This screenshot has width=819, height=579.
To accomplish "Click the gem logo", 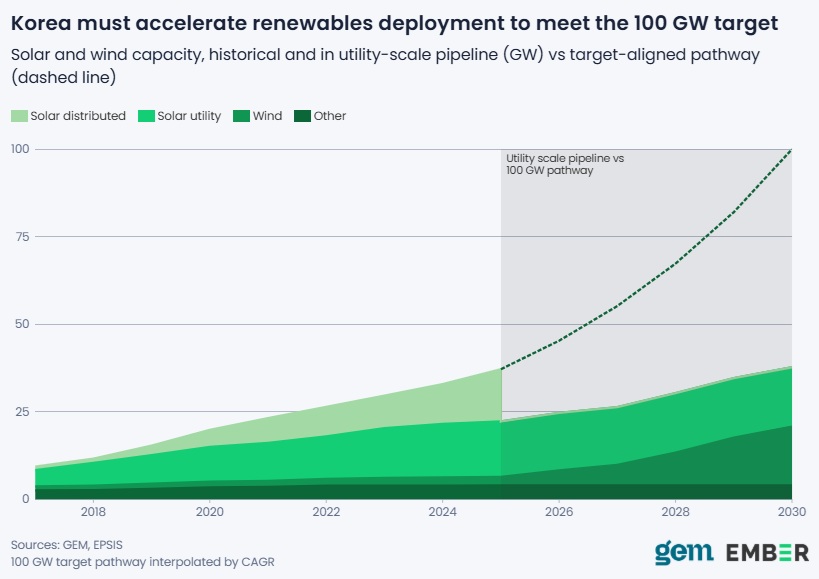I will tap(684, 552).
